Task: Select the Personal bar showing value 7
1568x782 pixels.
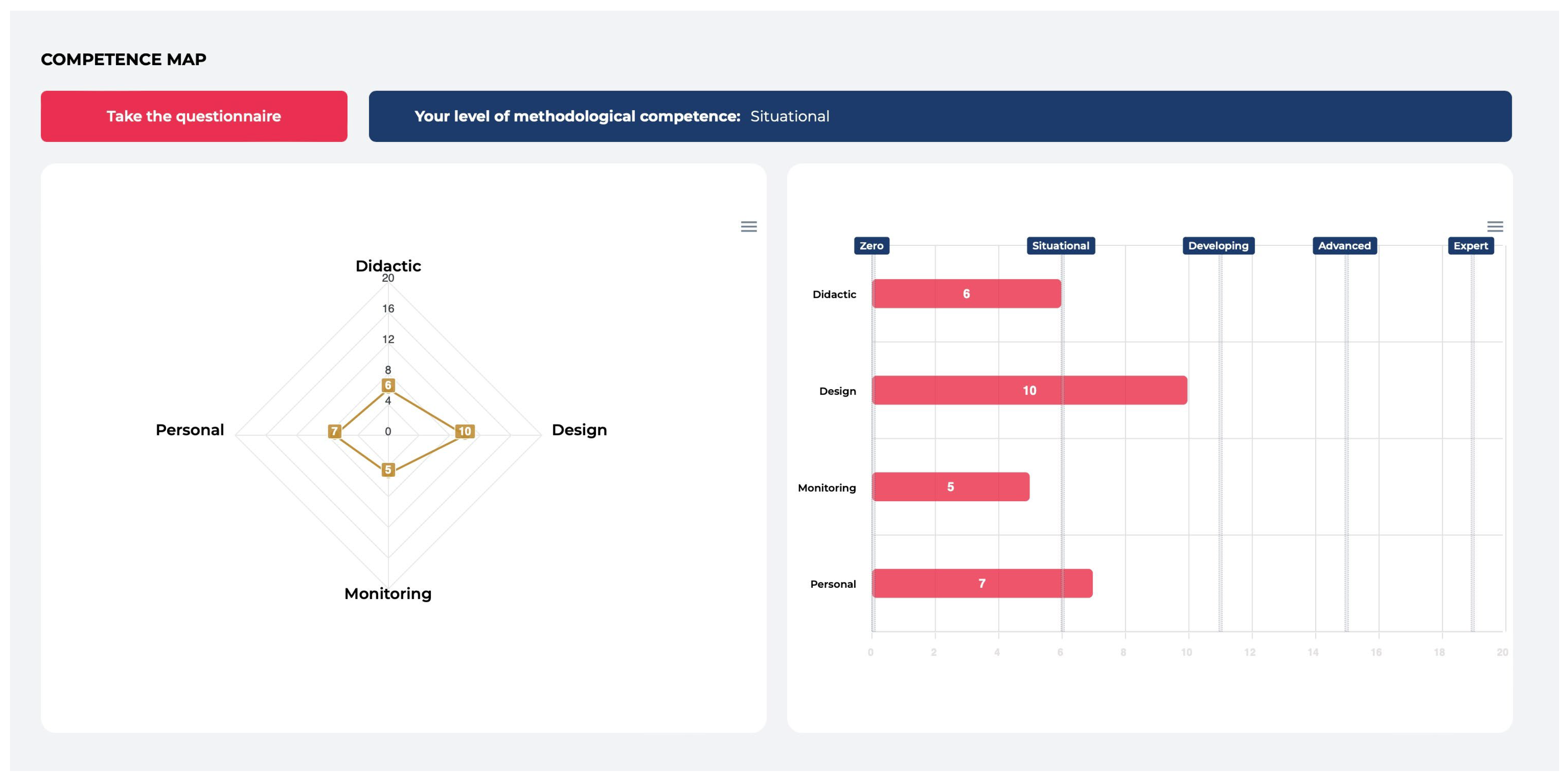Action: pyautogui.click(x=982, y=583)
